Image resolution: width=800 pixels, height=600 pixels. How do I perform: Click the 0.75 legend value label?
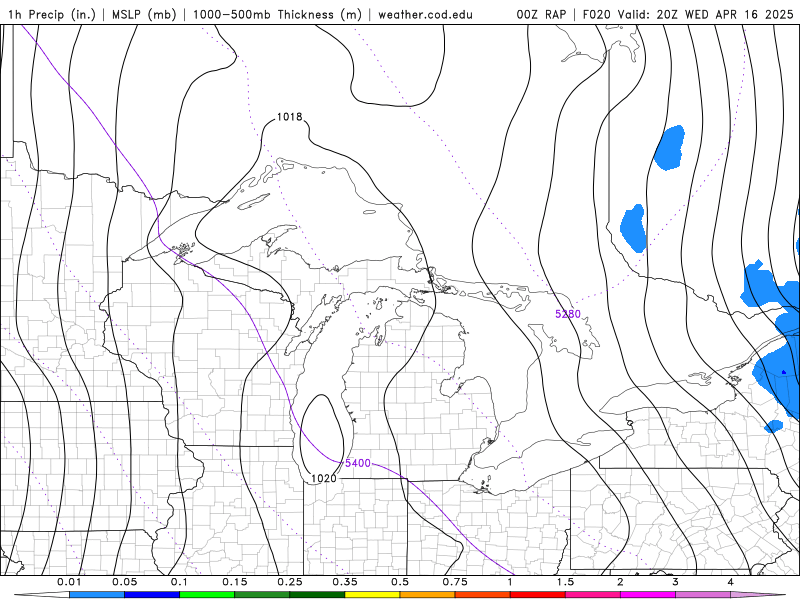(x=455, y=582)
